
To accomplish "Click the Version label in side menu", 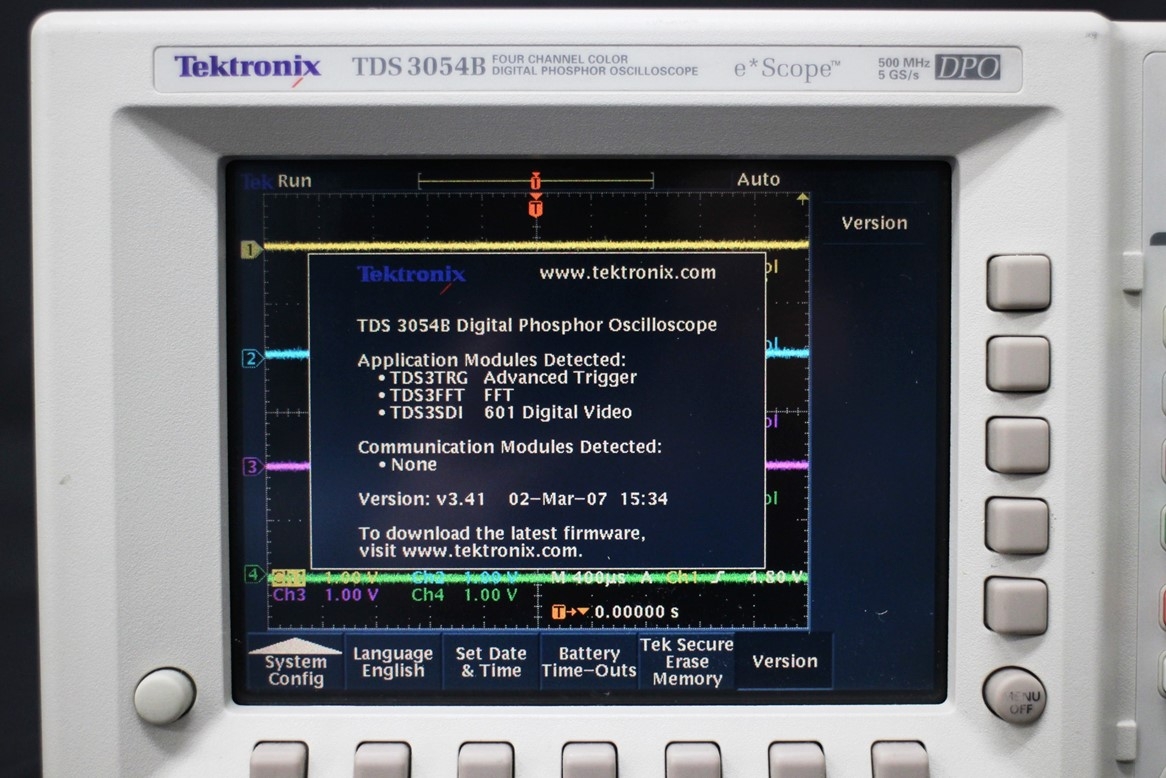I will [874, 223].
